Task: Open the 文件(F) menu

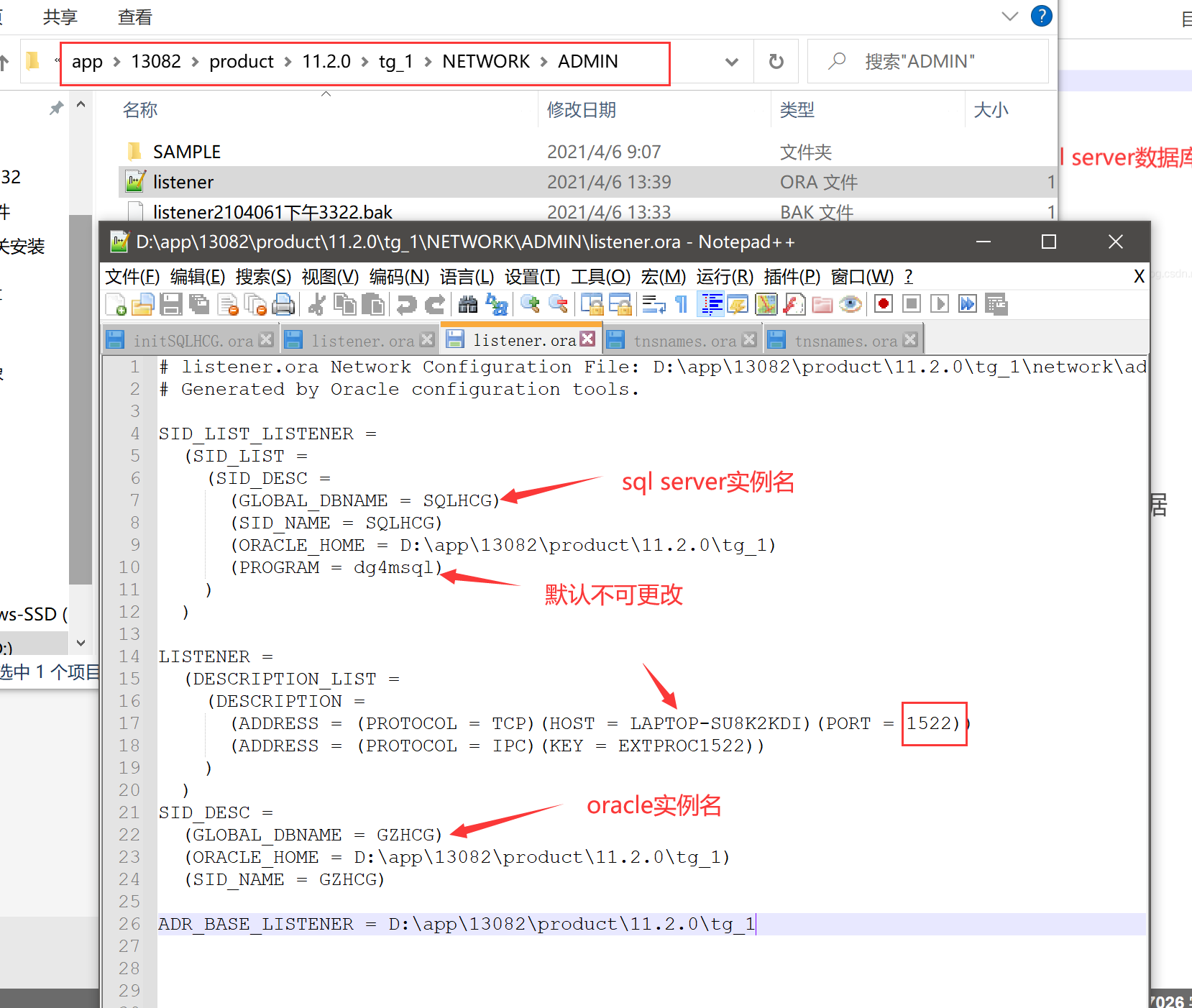Action: coord(132,277)
